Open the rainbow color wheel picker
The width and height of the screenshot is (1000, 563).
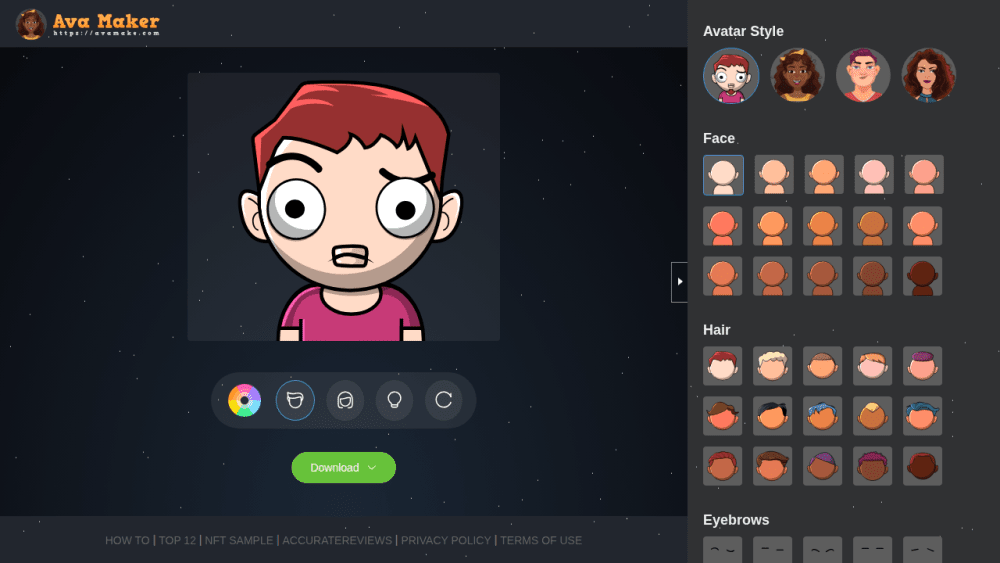point(244,400)
